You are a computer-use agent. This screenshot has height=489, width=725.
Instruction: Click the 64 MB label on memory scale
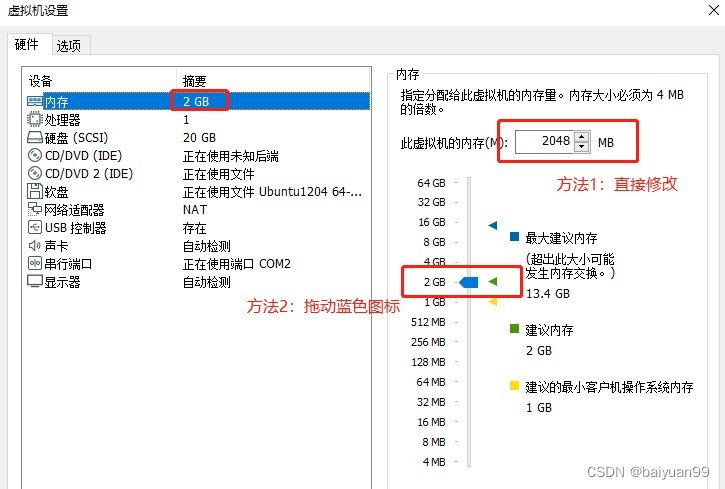click(x=431, y=382)
